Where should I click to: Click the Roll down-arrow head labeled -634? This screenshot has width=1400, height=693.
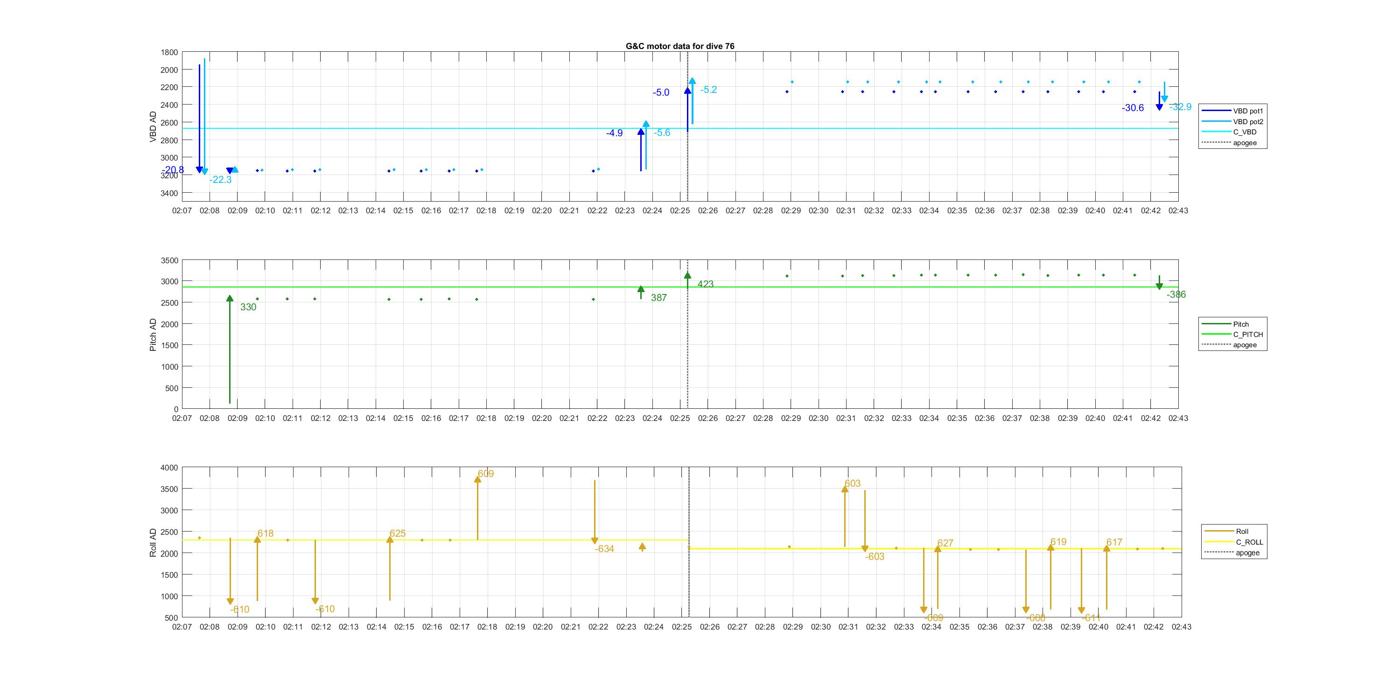point(595,541)
